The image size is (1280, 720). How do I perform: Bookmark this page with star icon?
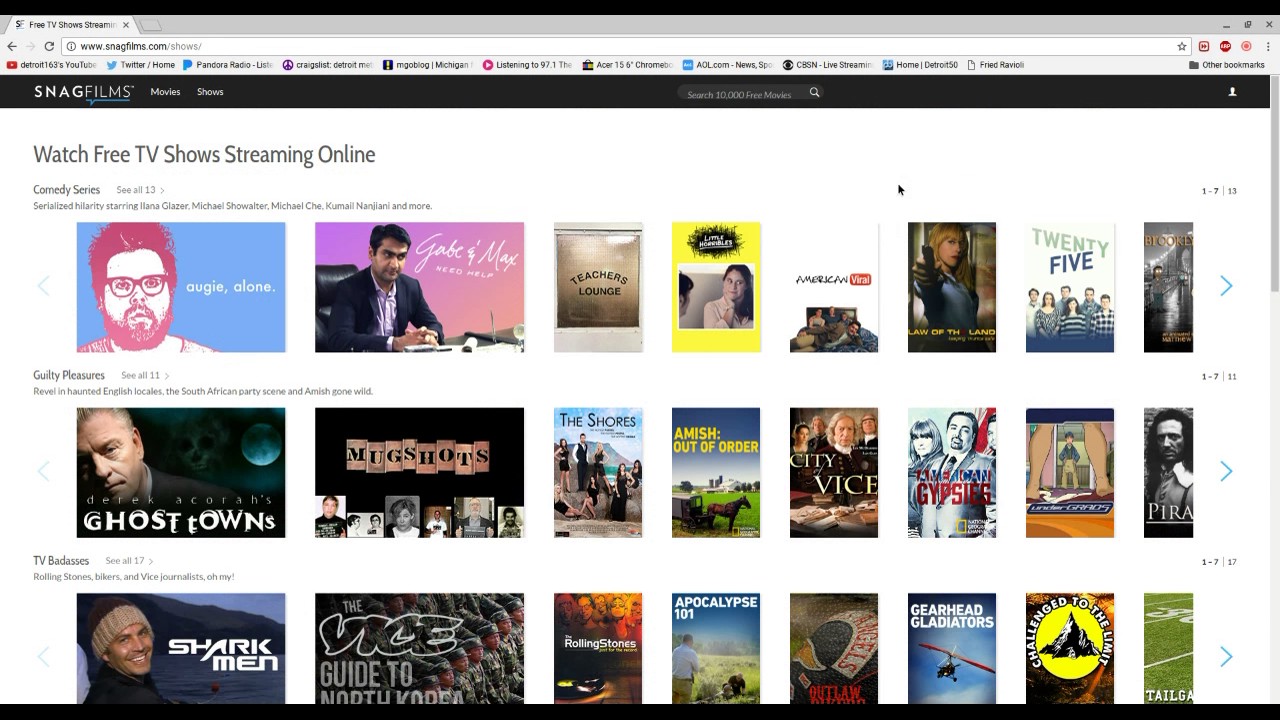point(1182,46)
